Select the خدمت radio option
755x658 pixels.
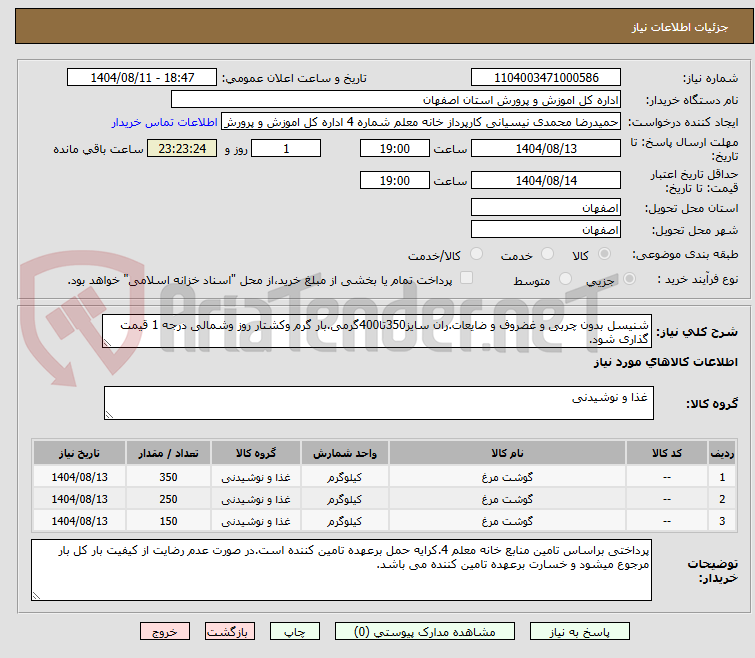coord(546,255)
